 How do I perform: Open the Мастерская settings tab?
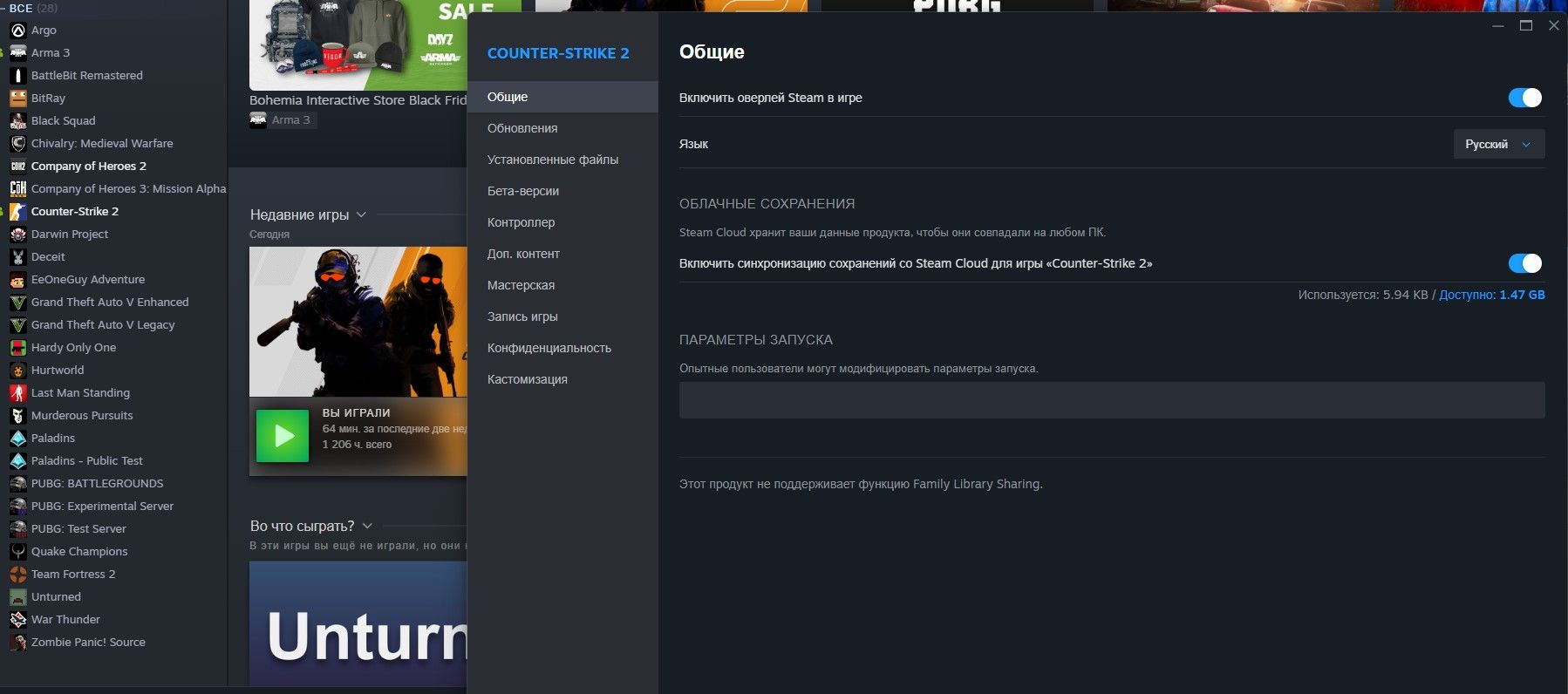tap(521, 285)
